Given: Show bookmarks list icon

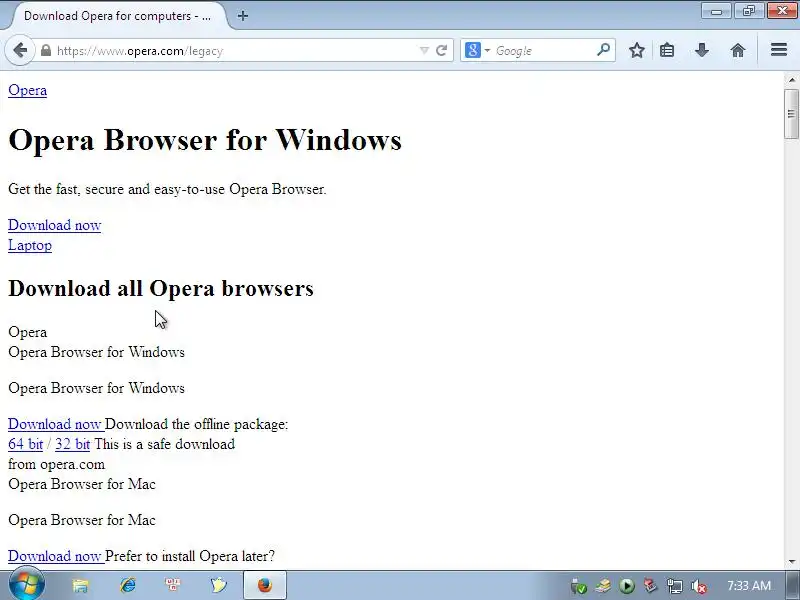Looking at the screenshot, I should 667,51.
